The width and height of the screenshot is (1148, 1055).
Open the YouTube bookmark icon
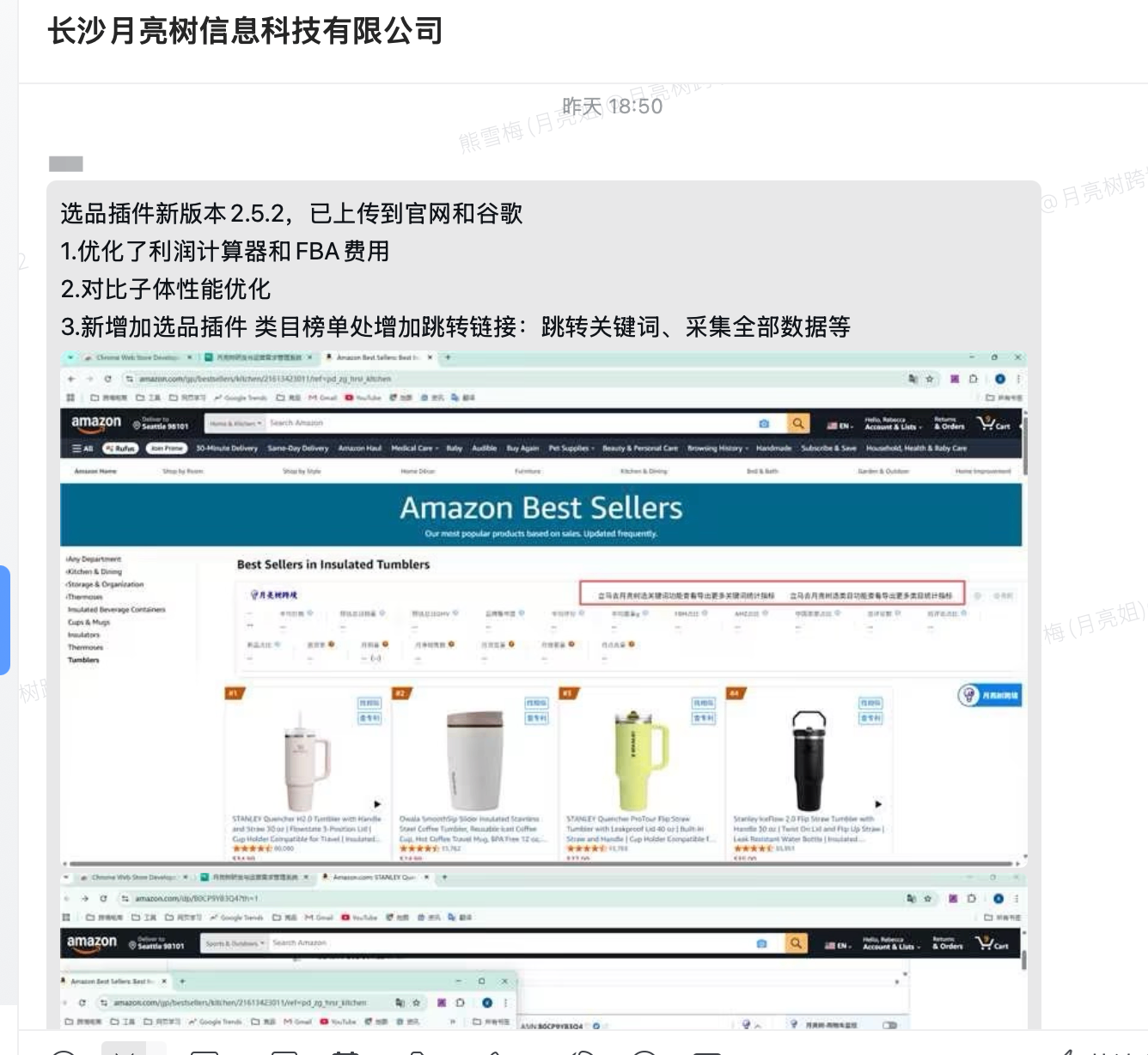tap(349, 398)
